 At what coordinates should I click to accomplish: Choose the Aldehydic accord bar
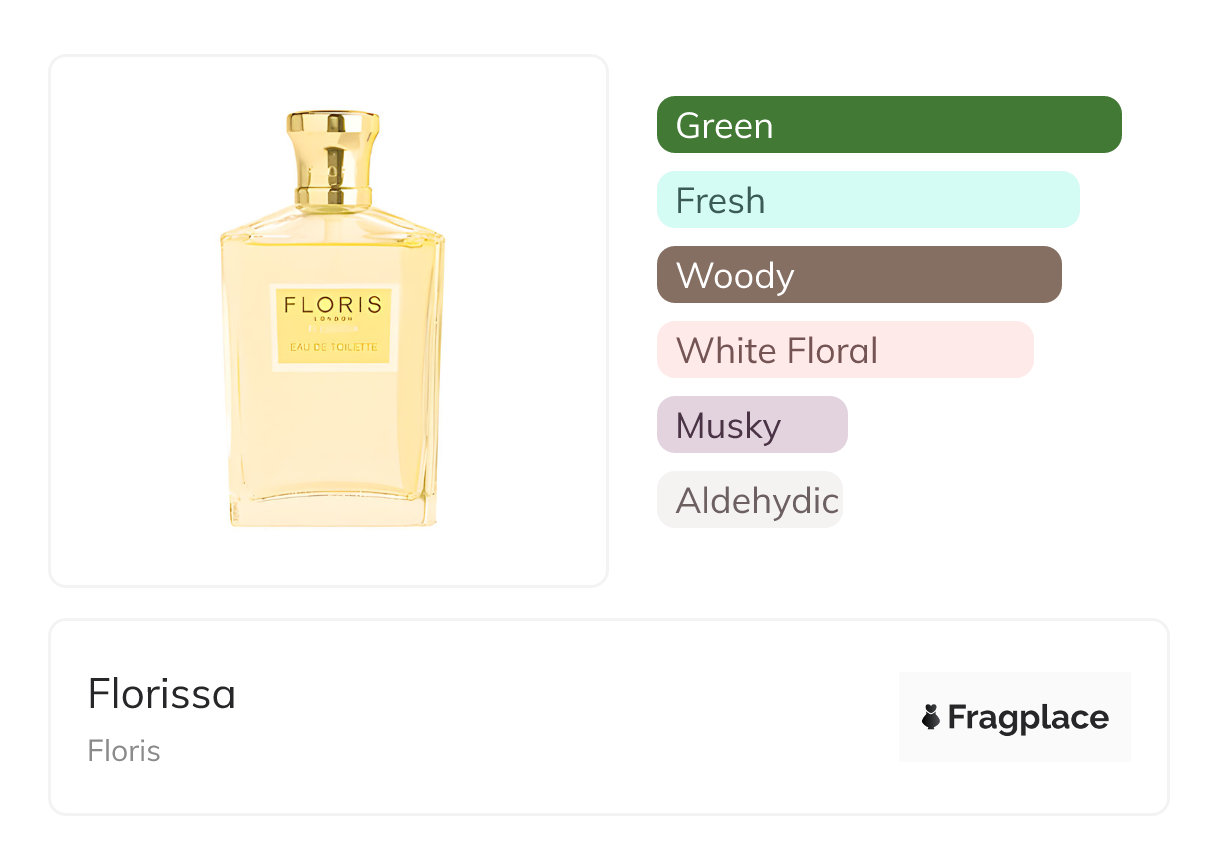tap(750, 500)
